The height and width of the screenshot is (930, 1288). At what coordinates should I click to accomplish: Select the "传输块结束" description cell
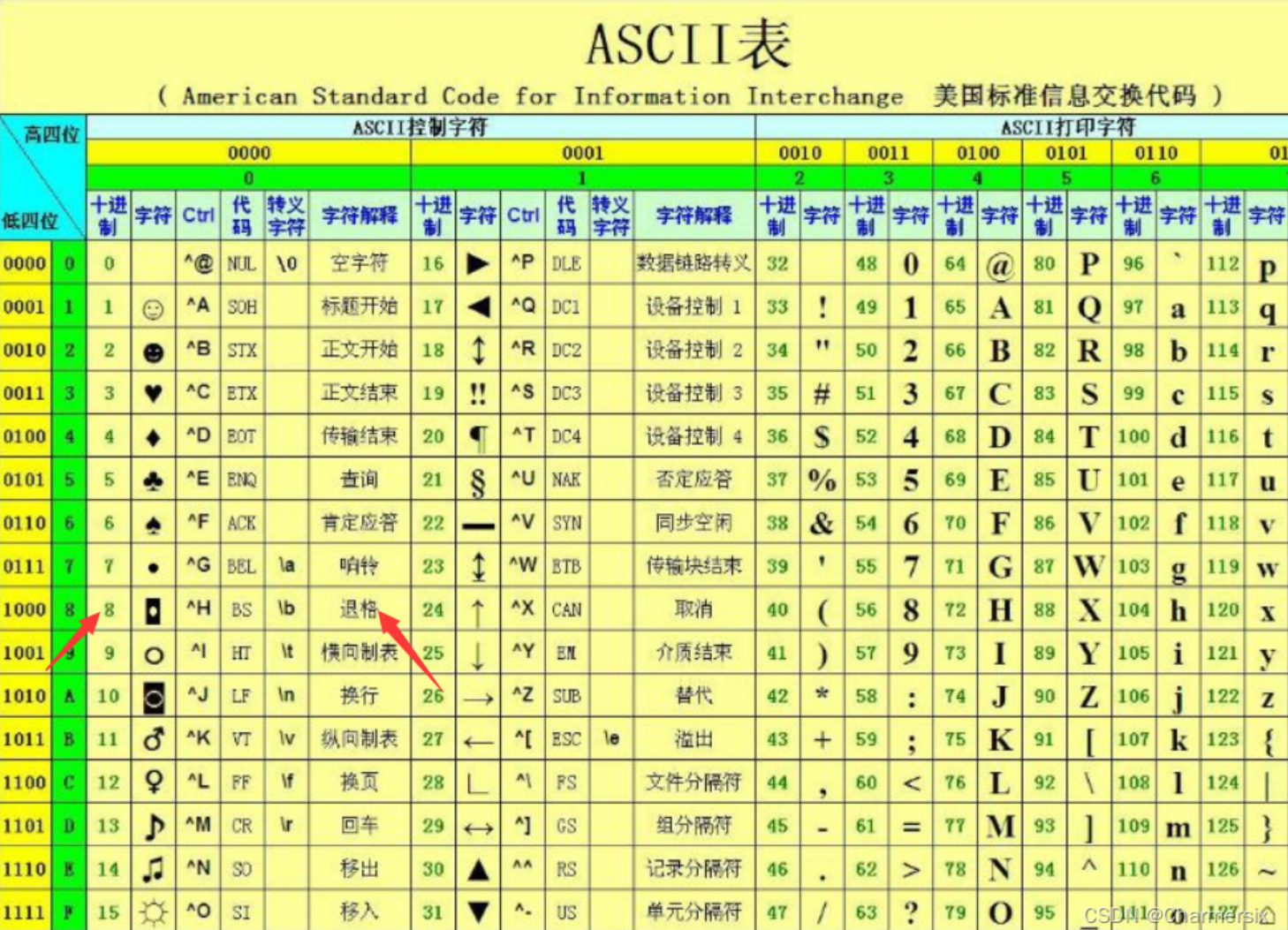[x=693, y=566]
